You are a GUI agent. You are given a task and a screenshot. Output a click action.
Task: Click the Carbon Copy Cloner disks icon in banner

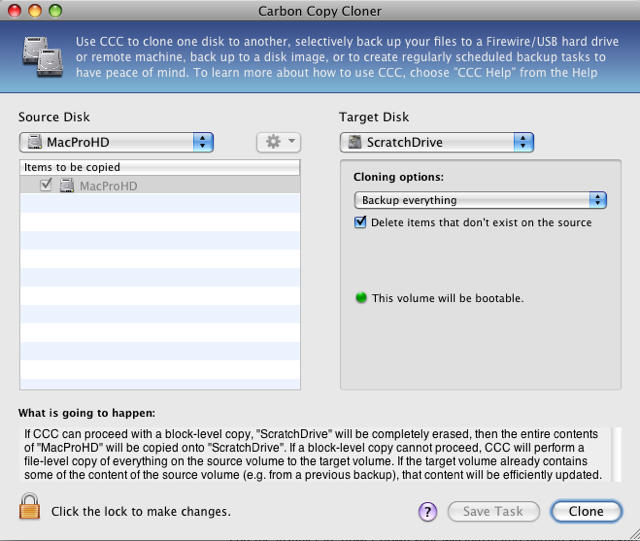(x=43, y=57)
